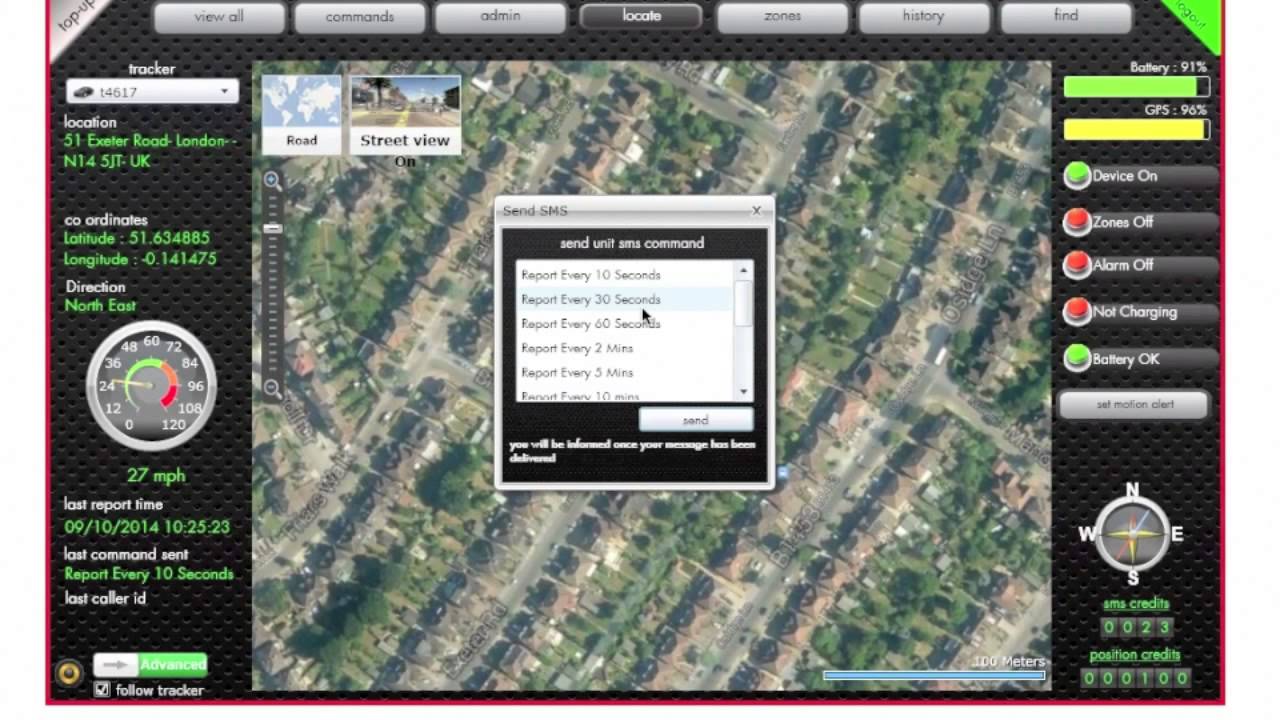Viewport: 1280px width, 720px height.
Task: Open the view all tab
Action: (x=218, y=16)
